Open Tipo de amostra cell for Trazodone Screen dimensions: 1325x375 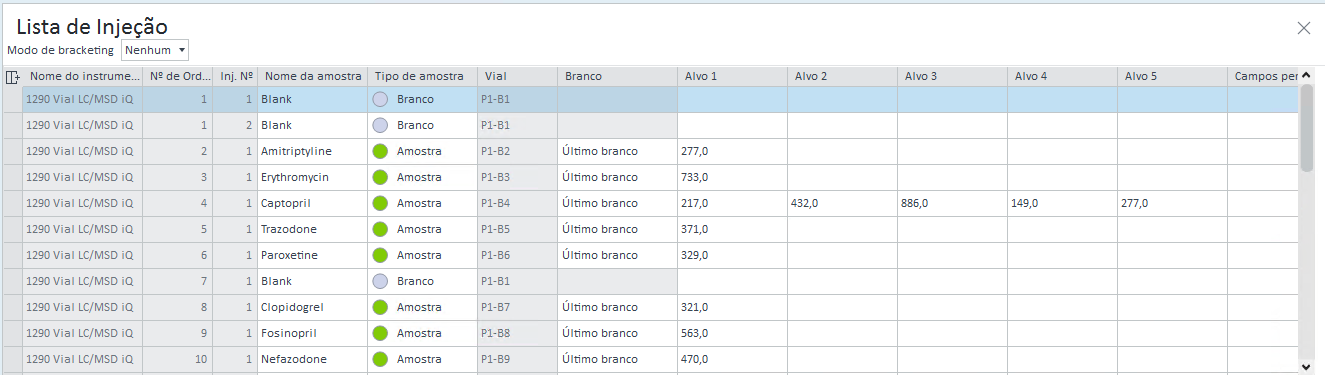point(422,229)
